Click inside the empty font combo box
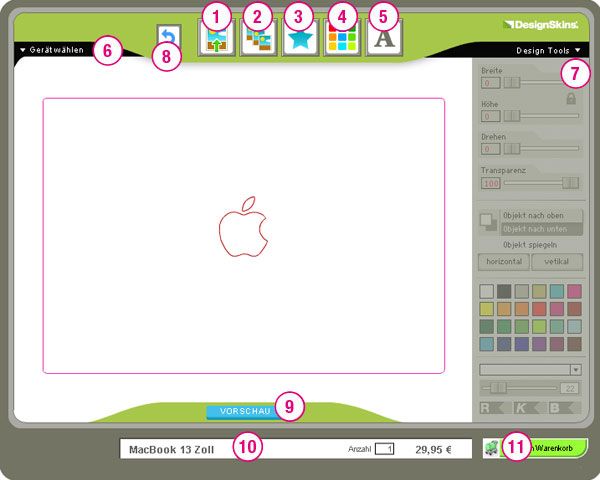 click(525, 370)
